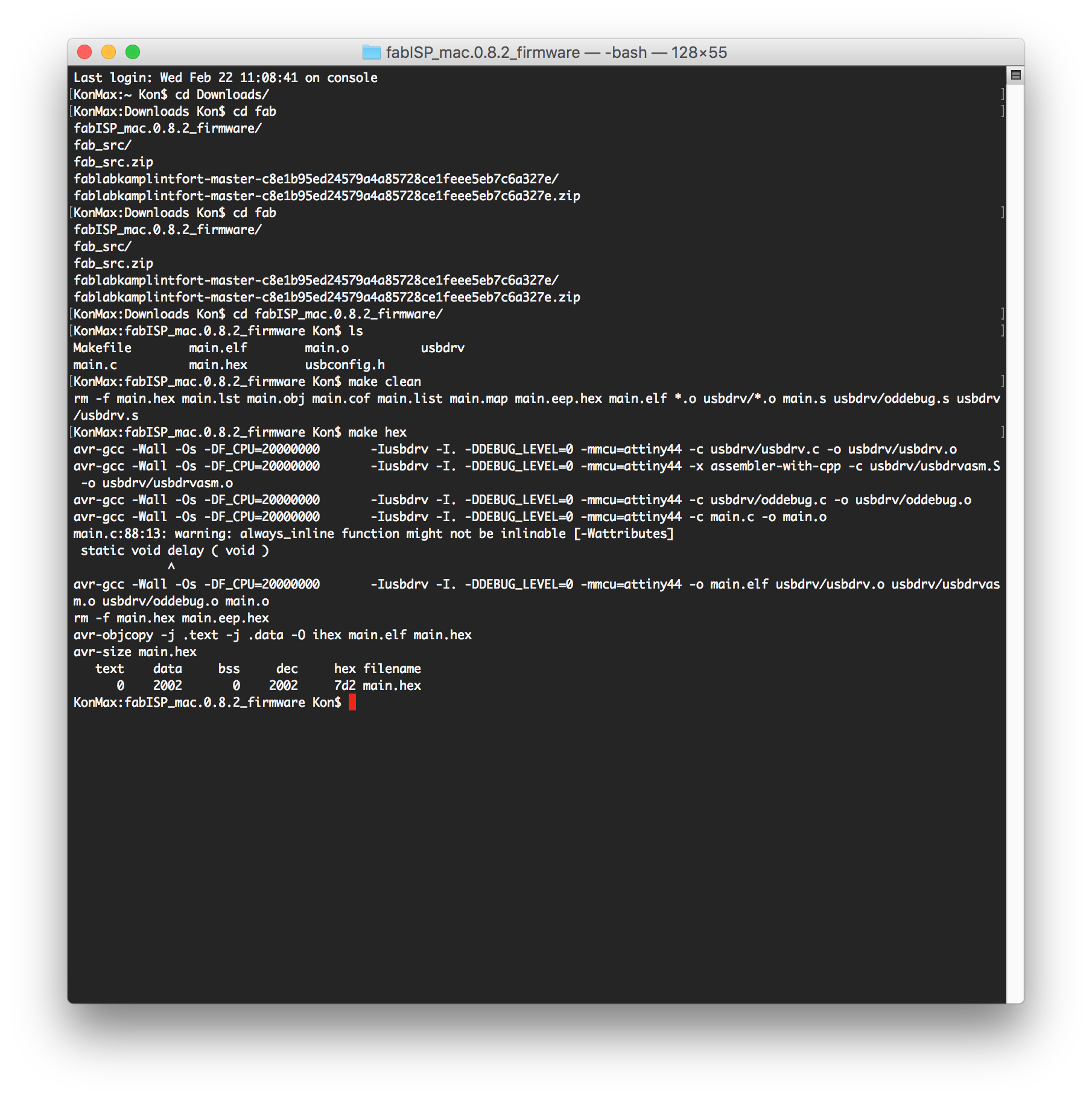Click the '/usbdrv.s' wrapped line
Image resolution: width=1092 pixels, height=1100 pixels.
[x=106, y=416]
